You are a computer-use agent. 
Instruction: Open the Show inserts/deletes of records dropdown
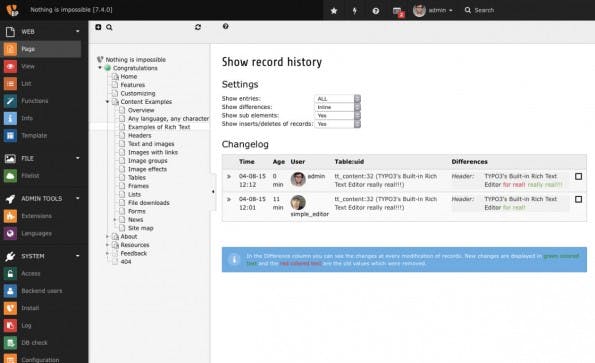tap(337, 124)
